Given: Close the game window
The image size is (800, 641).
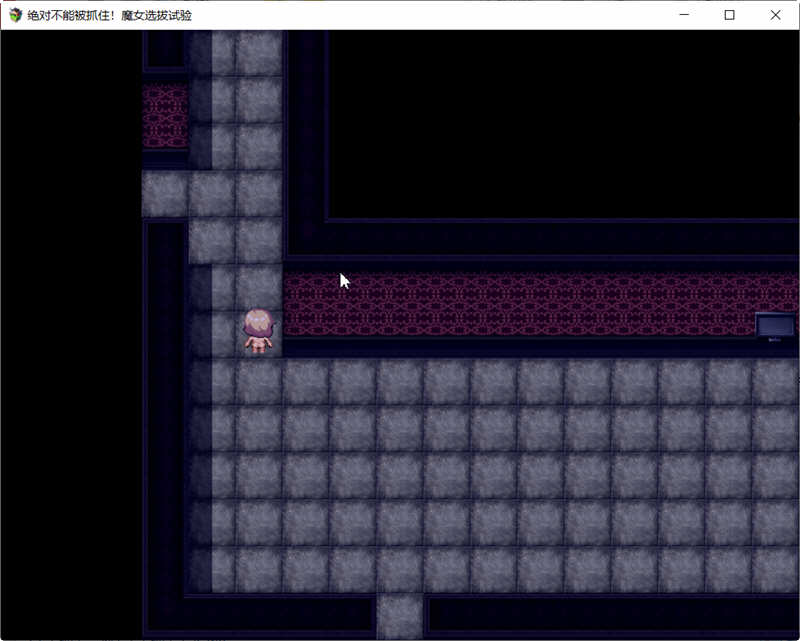Looking at the screenshot, I should 776,15.
